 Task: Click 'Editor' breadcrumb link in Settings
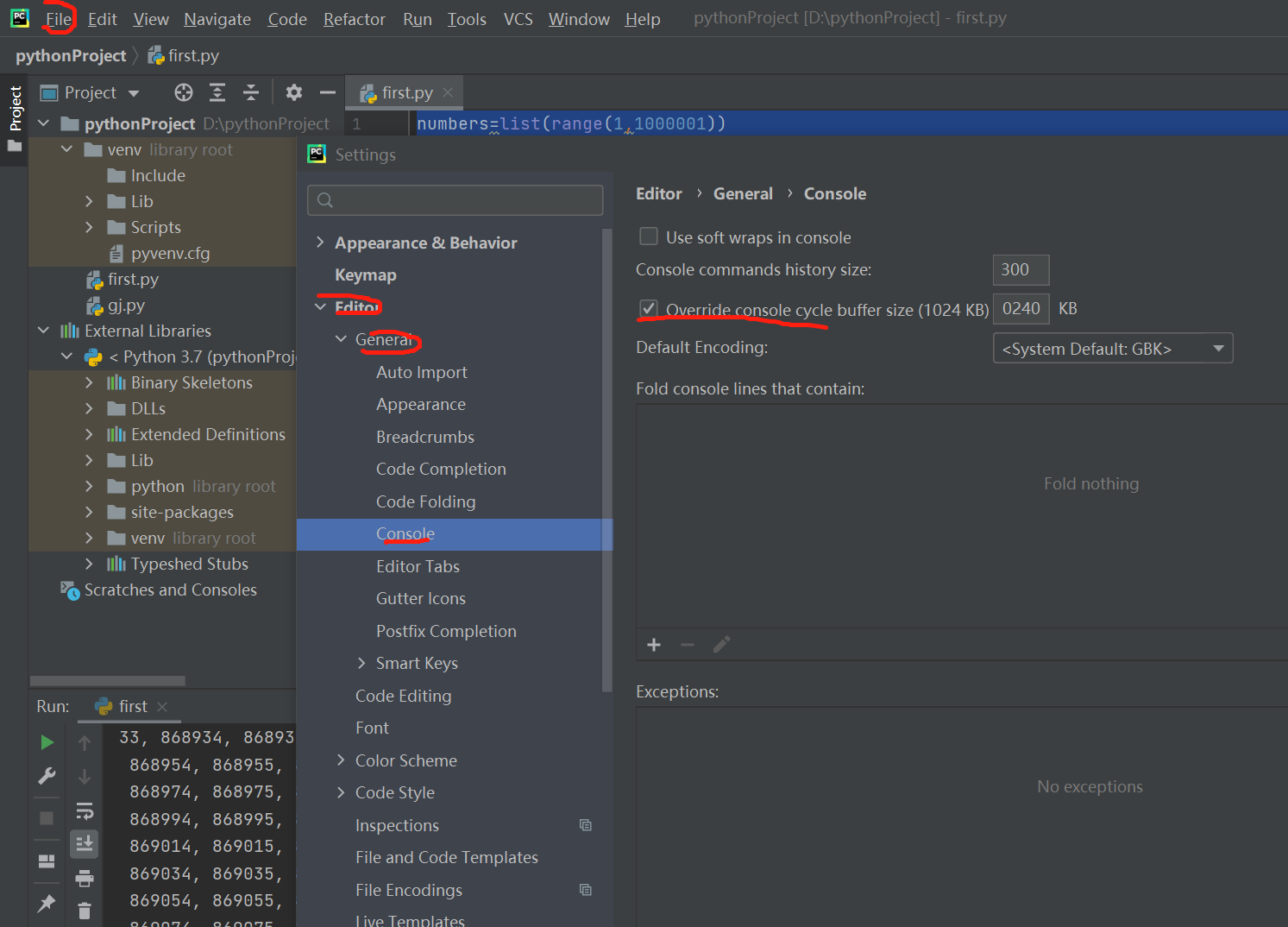point(659,193)
